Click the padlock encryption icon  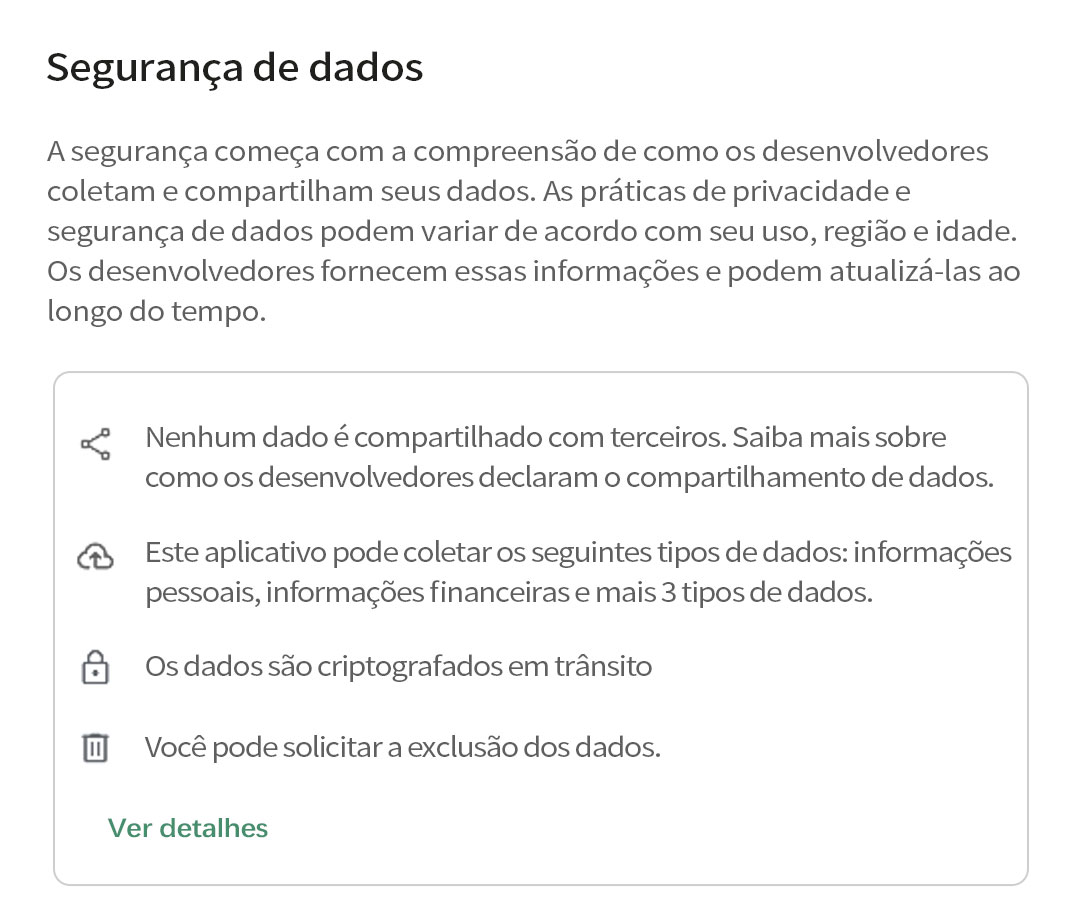pos(95,667)
